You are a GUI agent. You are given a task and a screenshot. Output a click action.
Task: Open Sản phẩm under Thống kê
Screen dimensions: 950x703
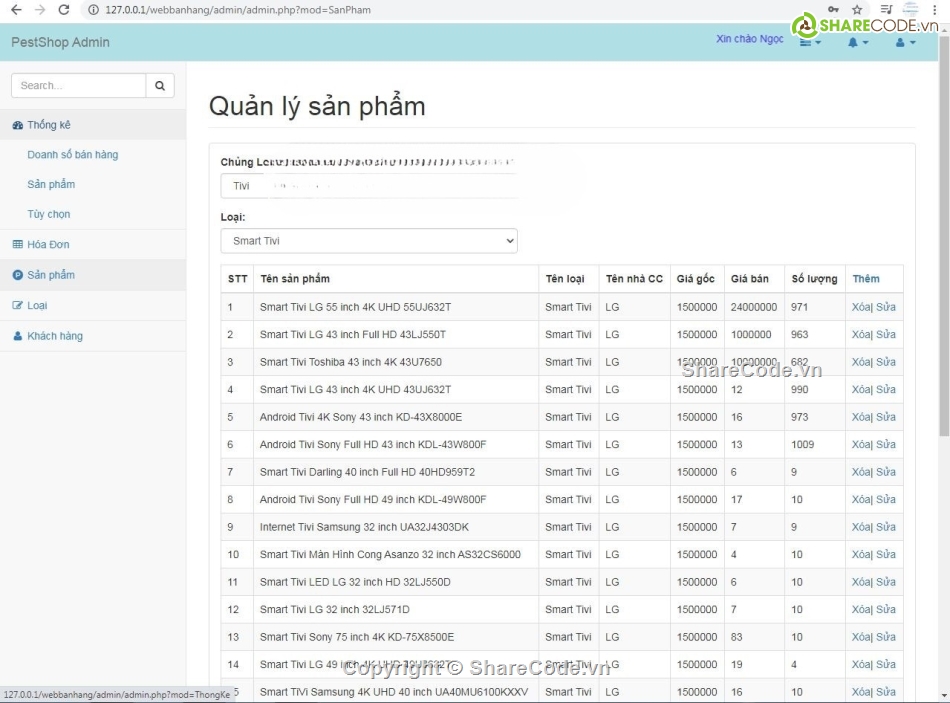point(51,184)
